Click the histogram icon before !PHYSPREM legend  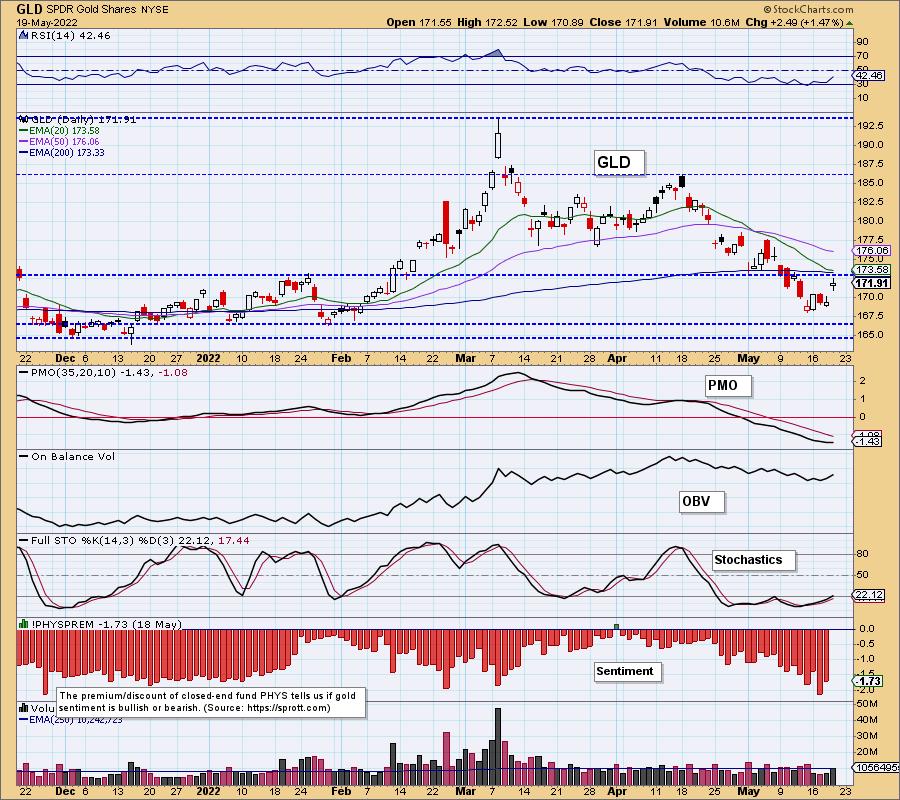click(24, 624)
